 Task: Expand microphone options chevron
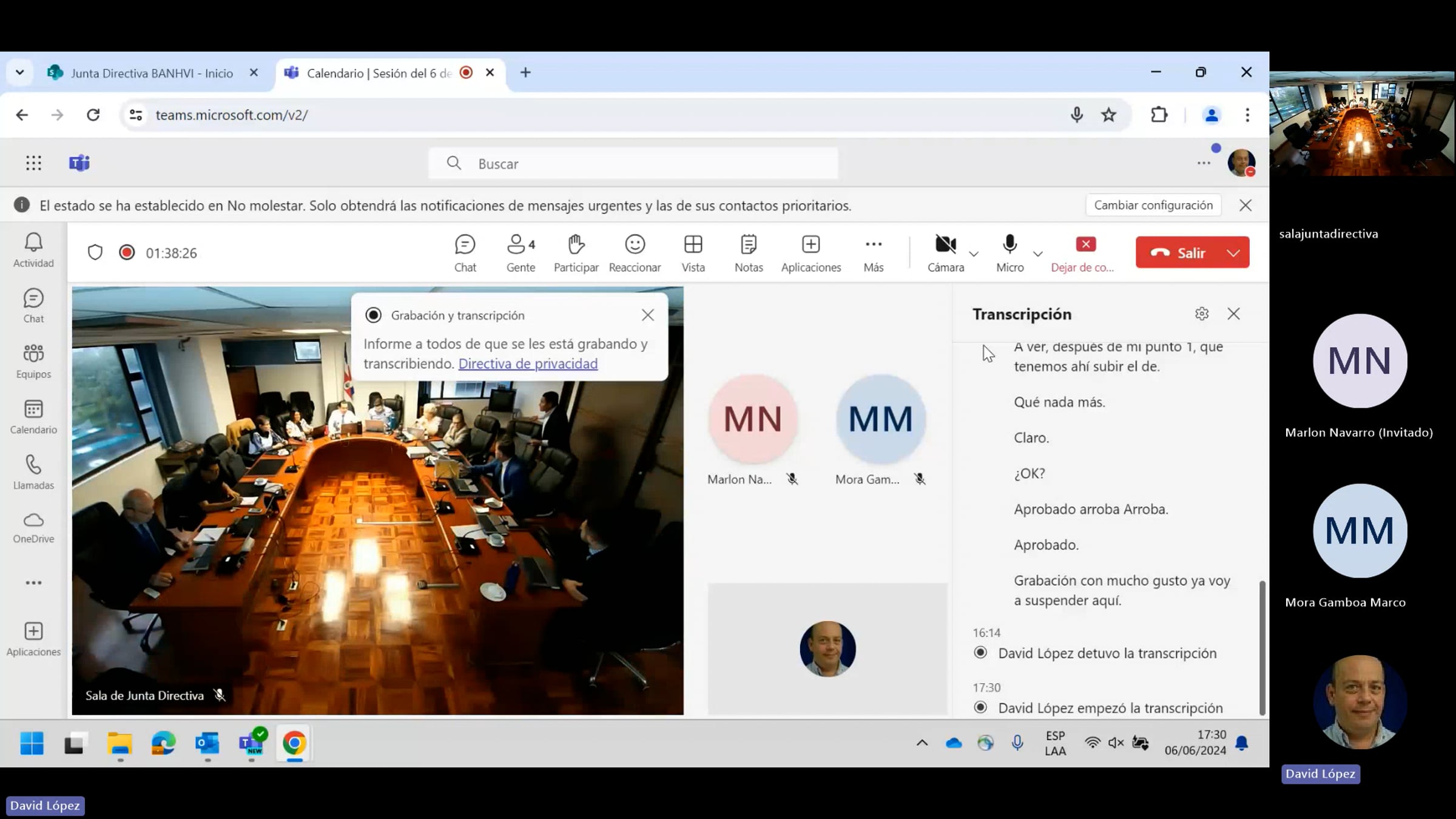point(1038,254)
